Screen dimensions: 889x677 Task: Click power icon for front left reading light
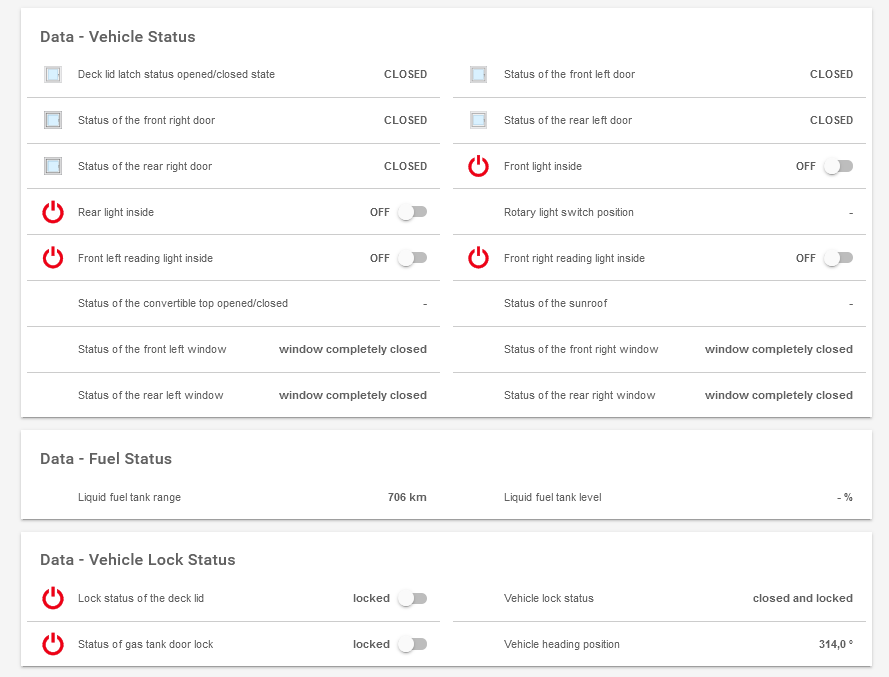coord(53,258)
